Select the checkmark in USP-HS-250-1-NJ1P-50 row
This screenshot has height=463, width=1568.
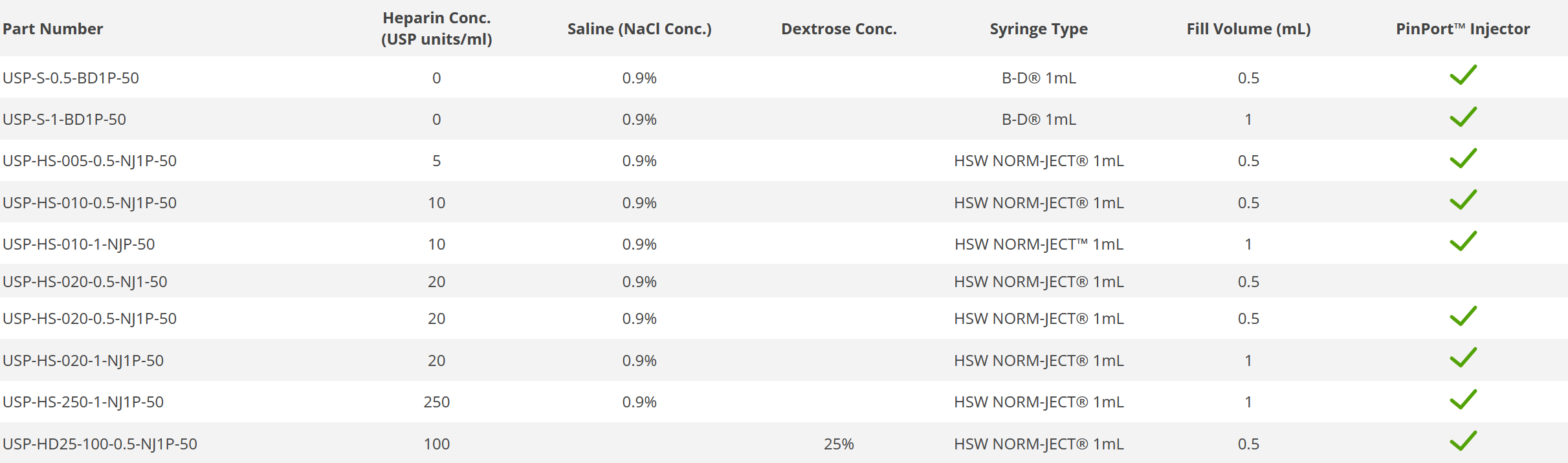pyautogui.click(x=1463, y=400)
